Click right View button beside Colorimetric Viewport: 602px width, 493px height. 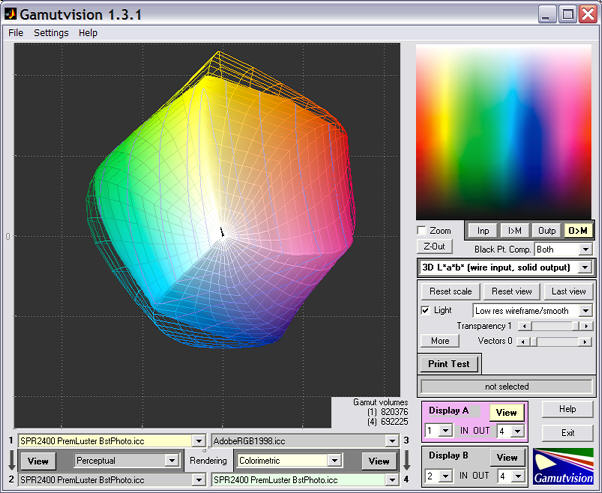click(379, 460)
